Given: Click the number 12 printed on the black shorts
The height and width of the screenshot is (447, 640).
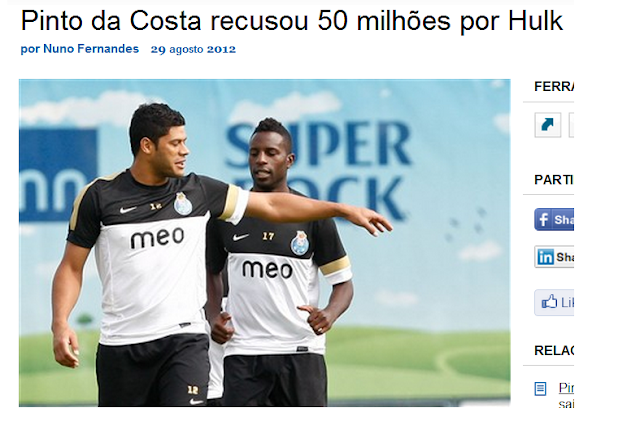Looking at the screenshot, I should tap(193, 390).
